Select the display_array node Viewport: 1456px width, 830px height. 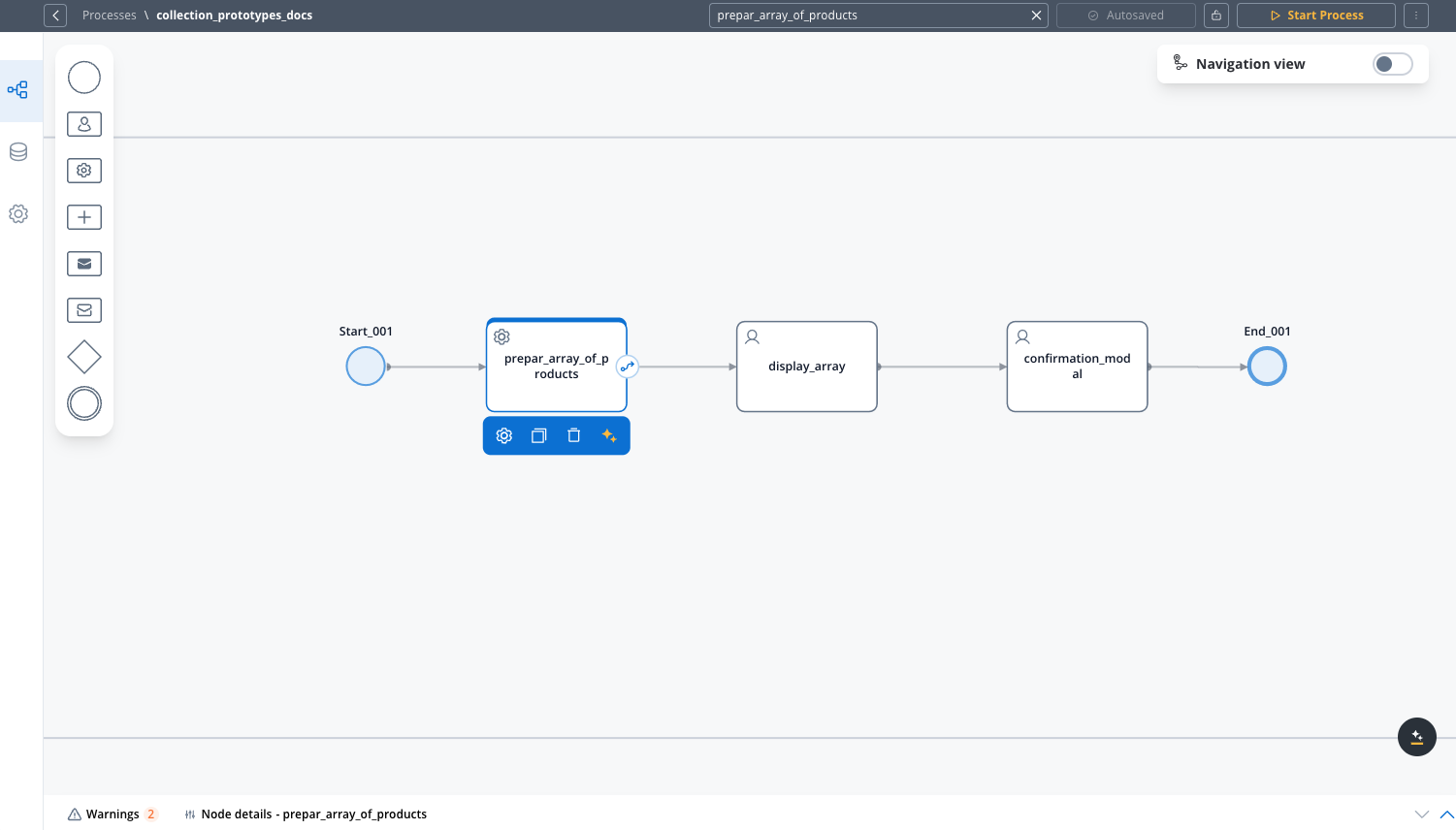[807, 367]
